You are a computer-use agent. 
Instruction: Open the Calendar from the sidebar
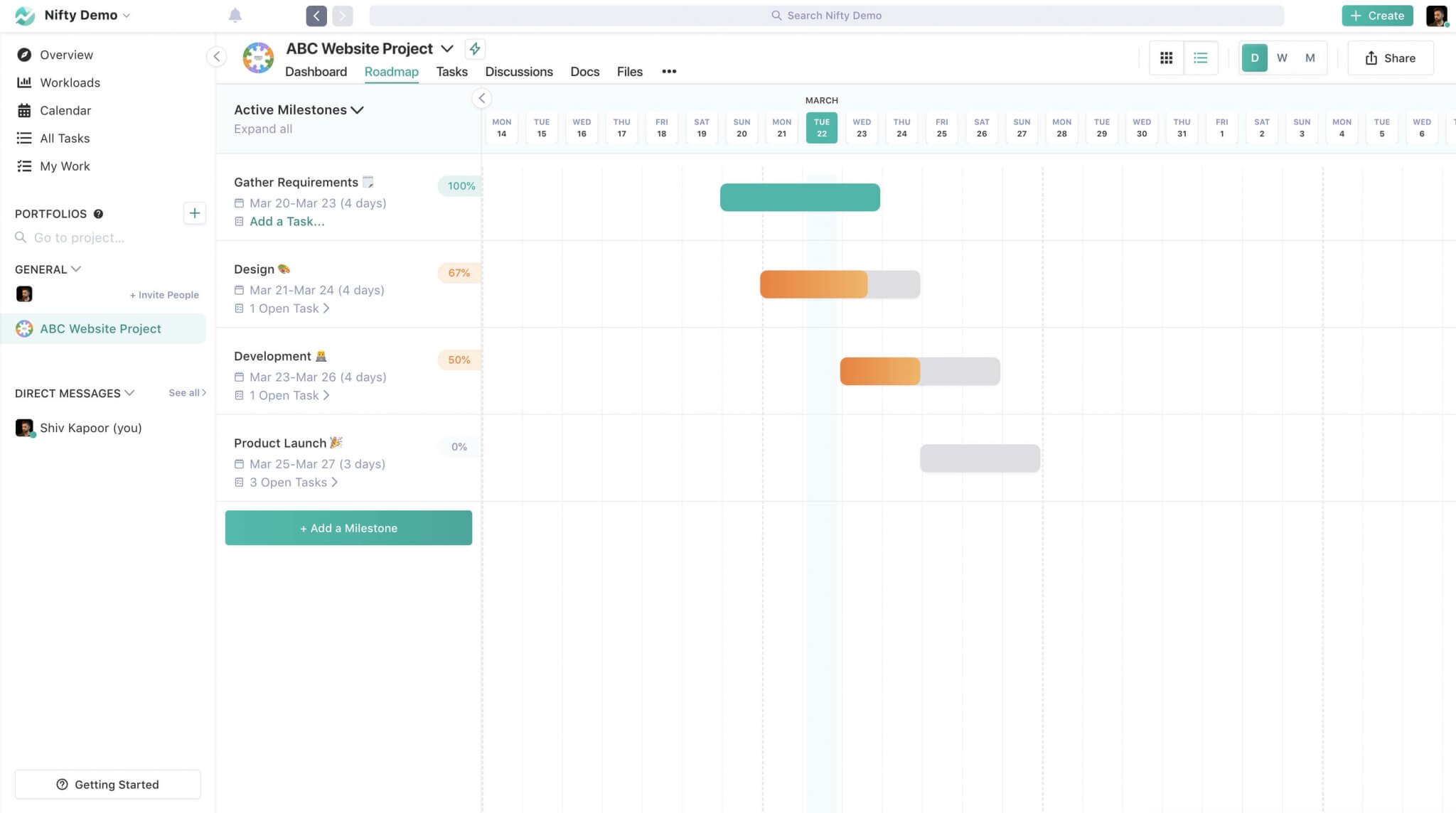coord(65,110)
